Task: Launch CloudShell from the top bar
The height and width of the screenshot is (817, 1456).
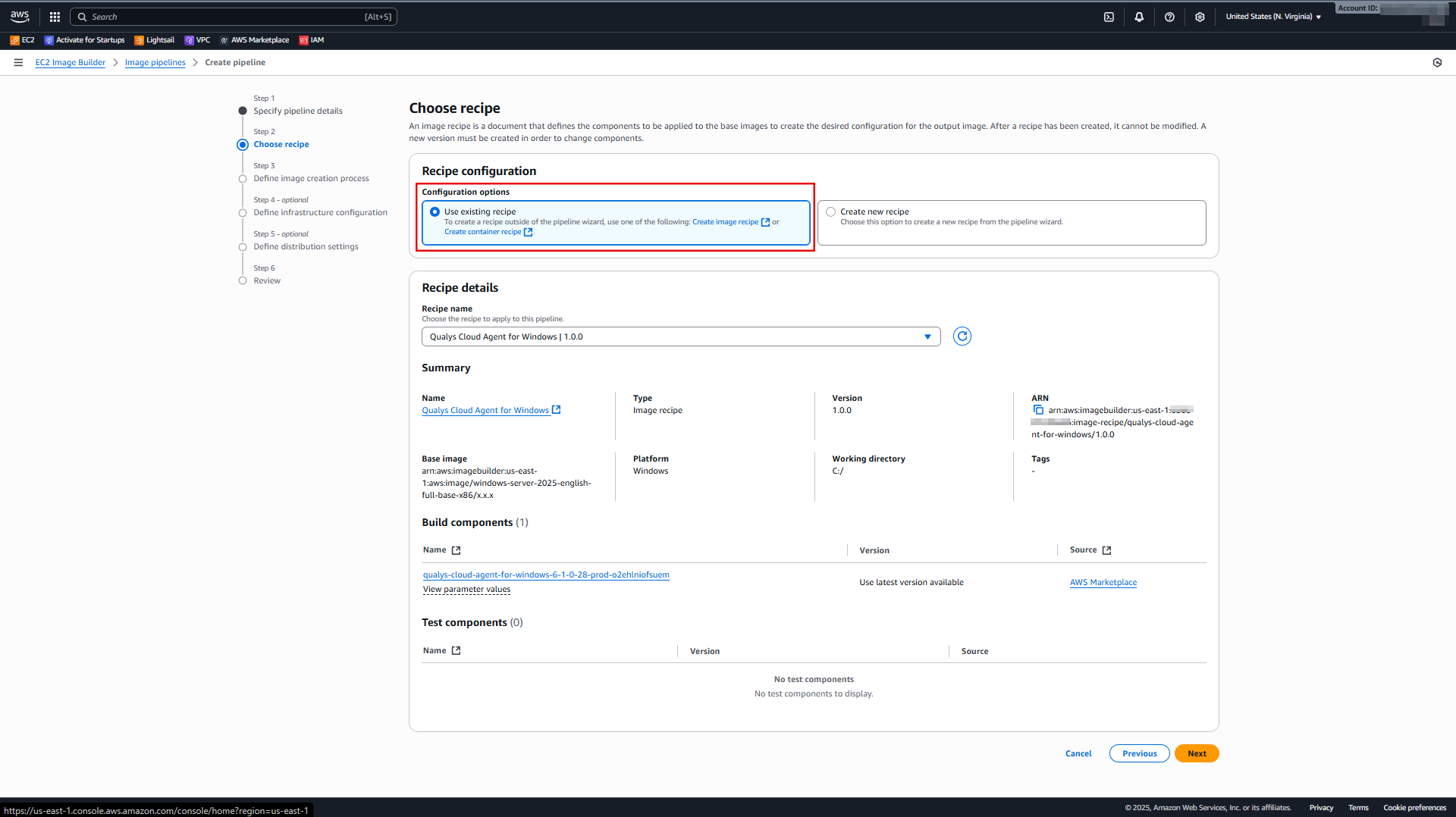Action: pyautogui.click(x=1109, y=17)
